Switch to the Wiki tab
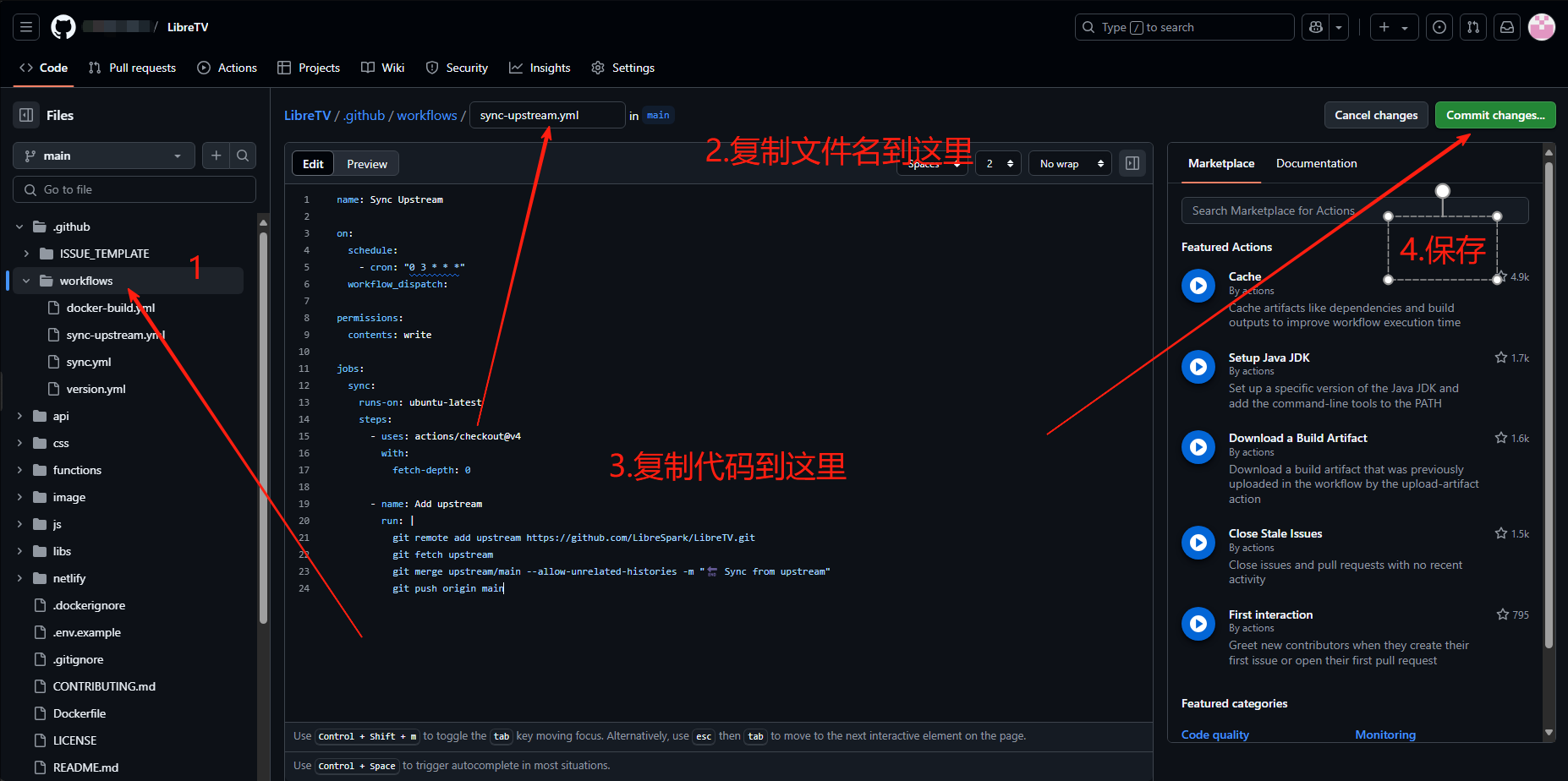 (x=383, y=68)
